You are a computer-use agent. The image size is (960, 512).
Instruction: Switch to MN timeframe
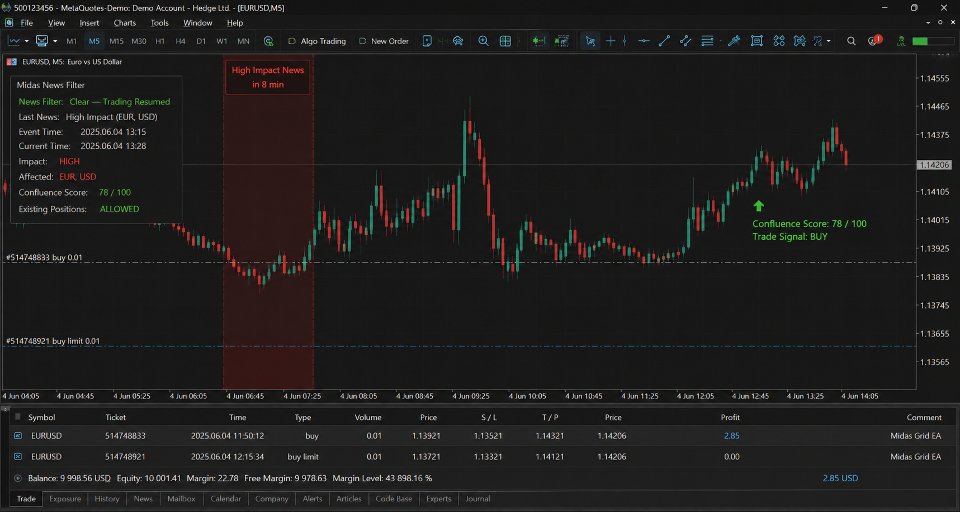243,41
